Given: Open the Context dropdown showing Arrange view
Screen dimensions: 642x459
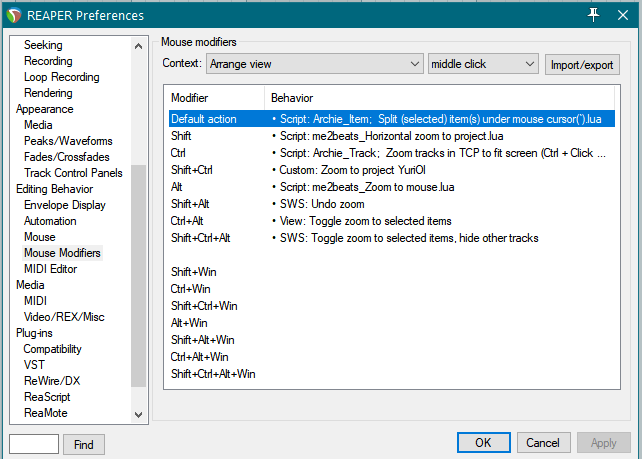Looking at the screenshot, I should [315, 64].
